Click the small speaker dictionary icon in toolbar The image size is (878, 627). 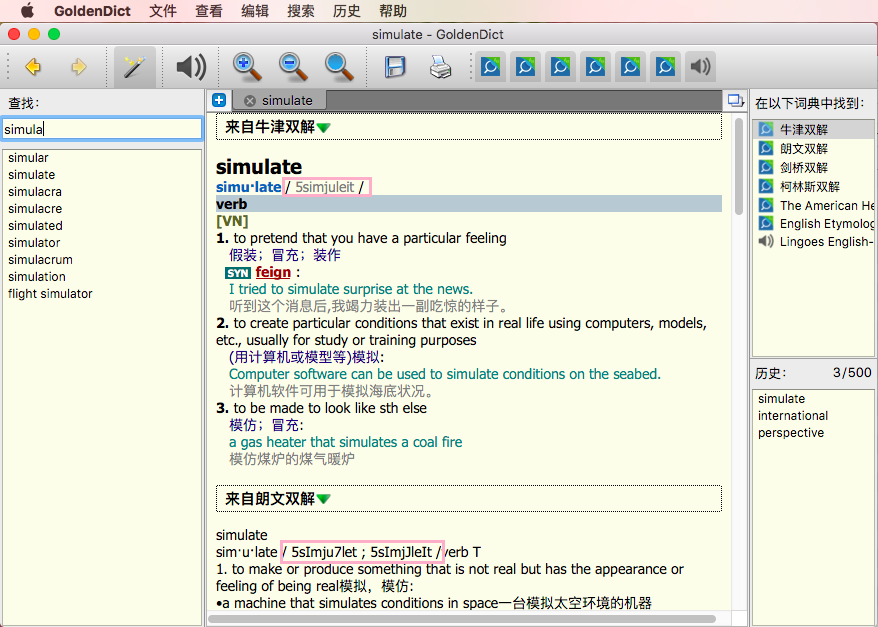click(700, 67)
